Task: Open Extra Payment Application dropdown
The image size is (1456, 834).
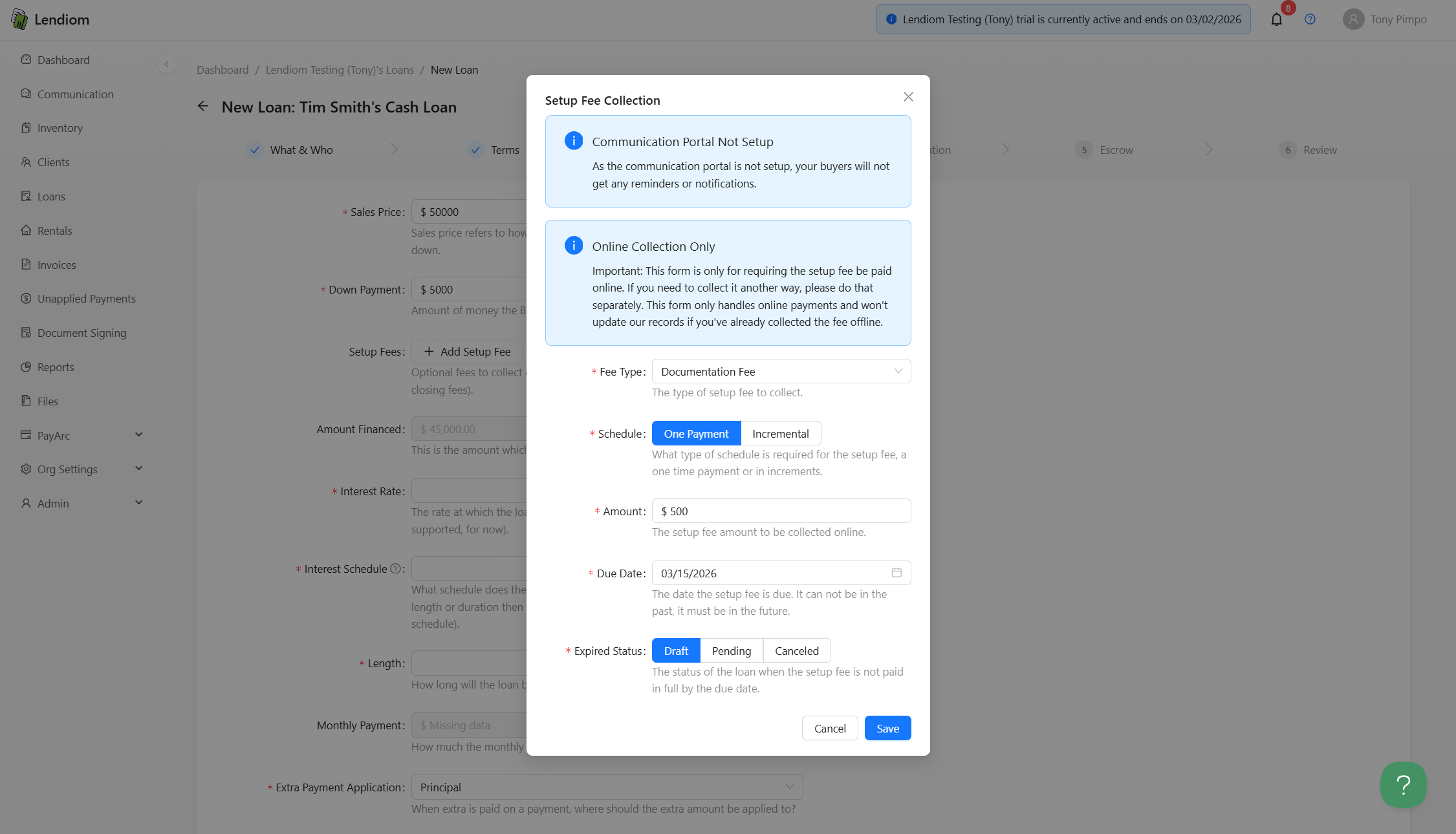Action: pos(607,787)
